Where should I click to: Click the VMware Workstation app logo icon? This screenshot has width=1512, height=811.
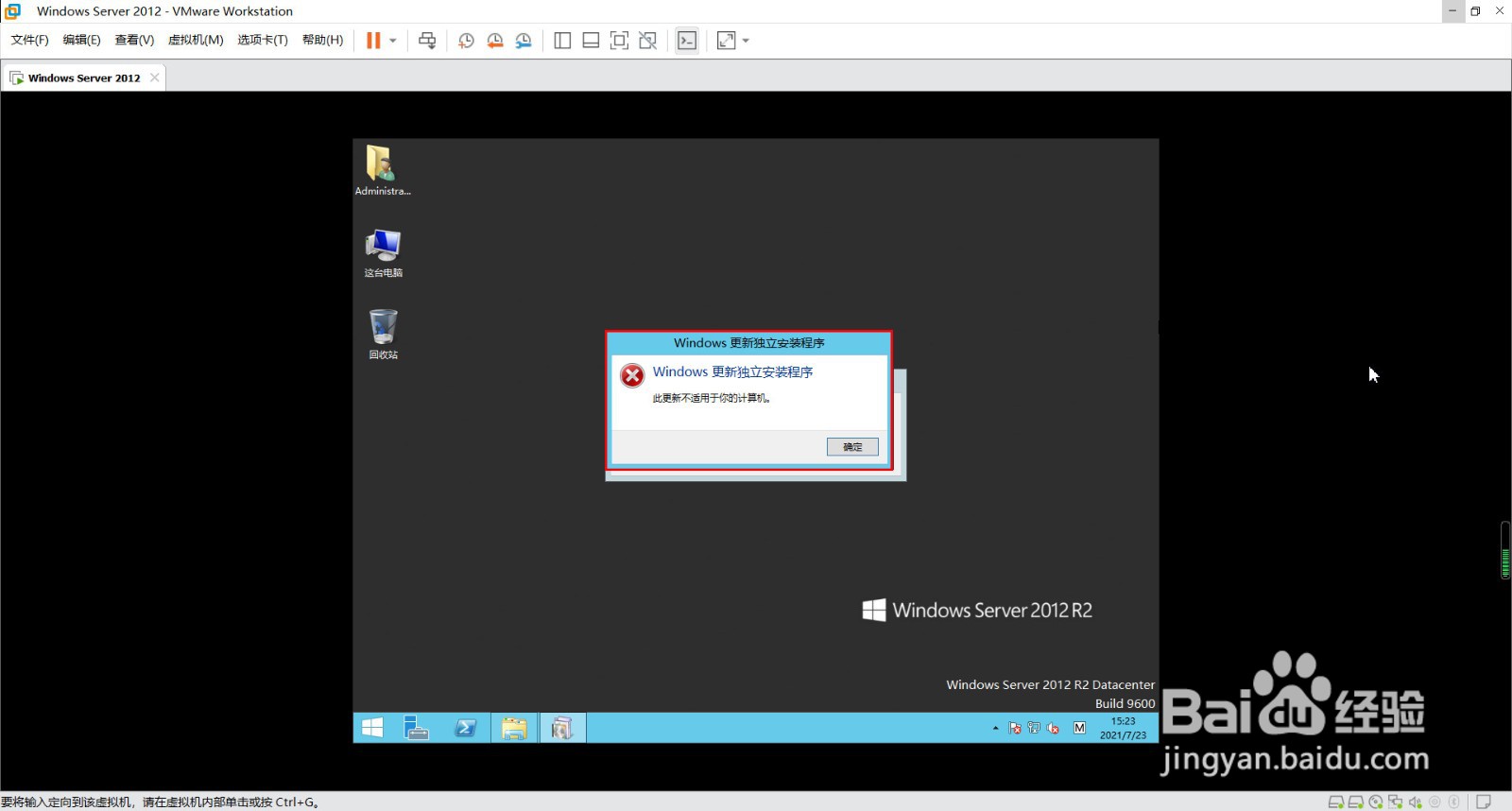(x=12, y=11)
